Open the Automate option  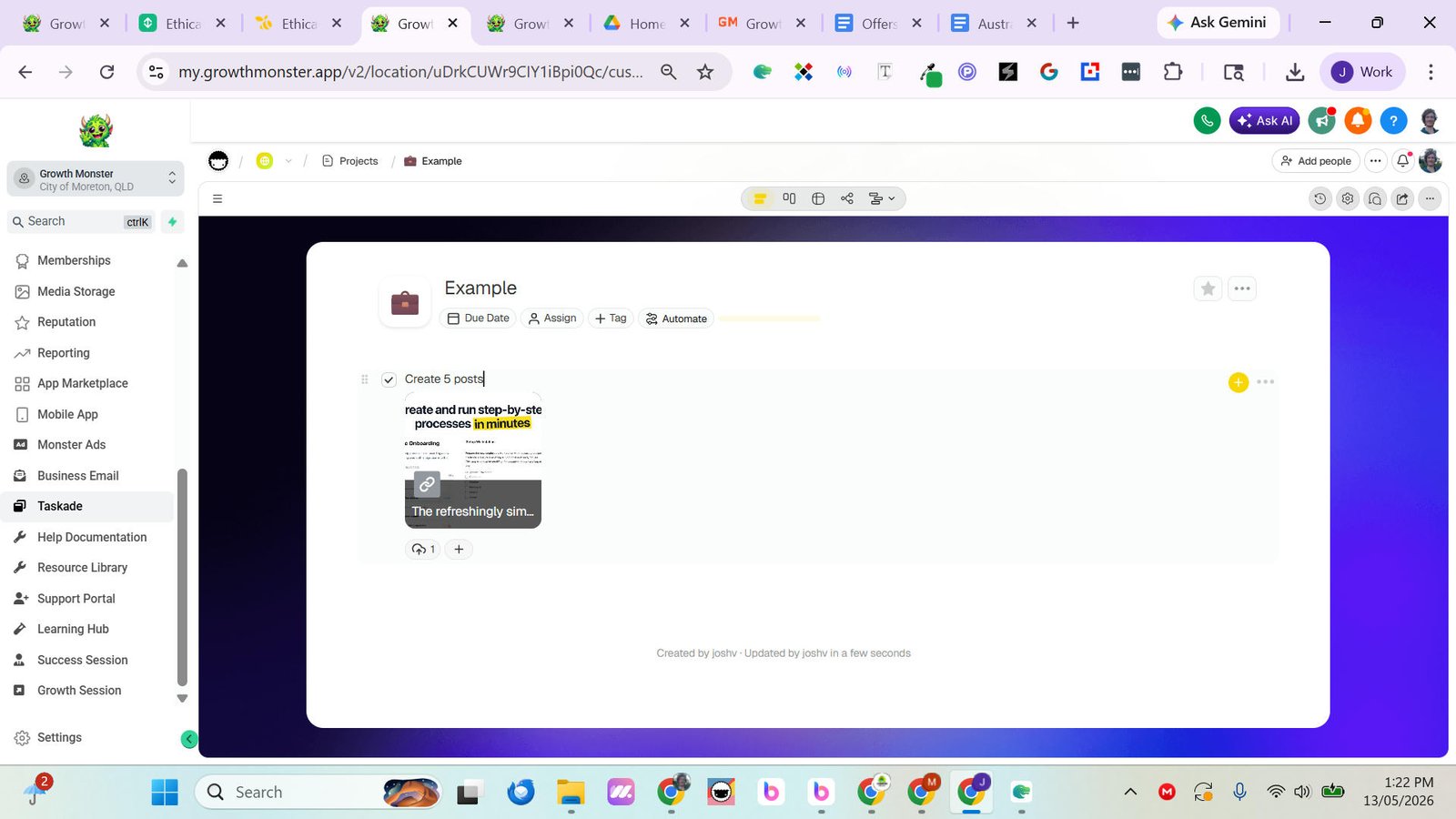point(676,318)
